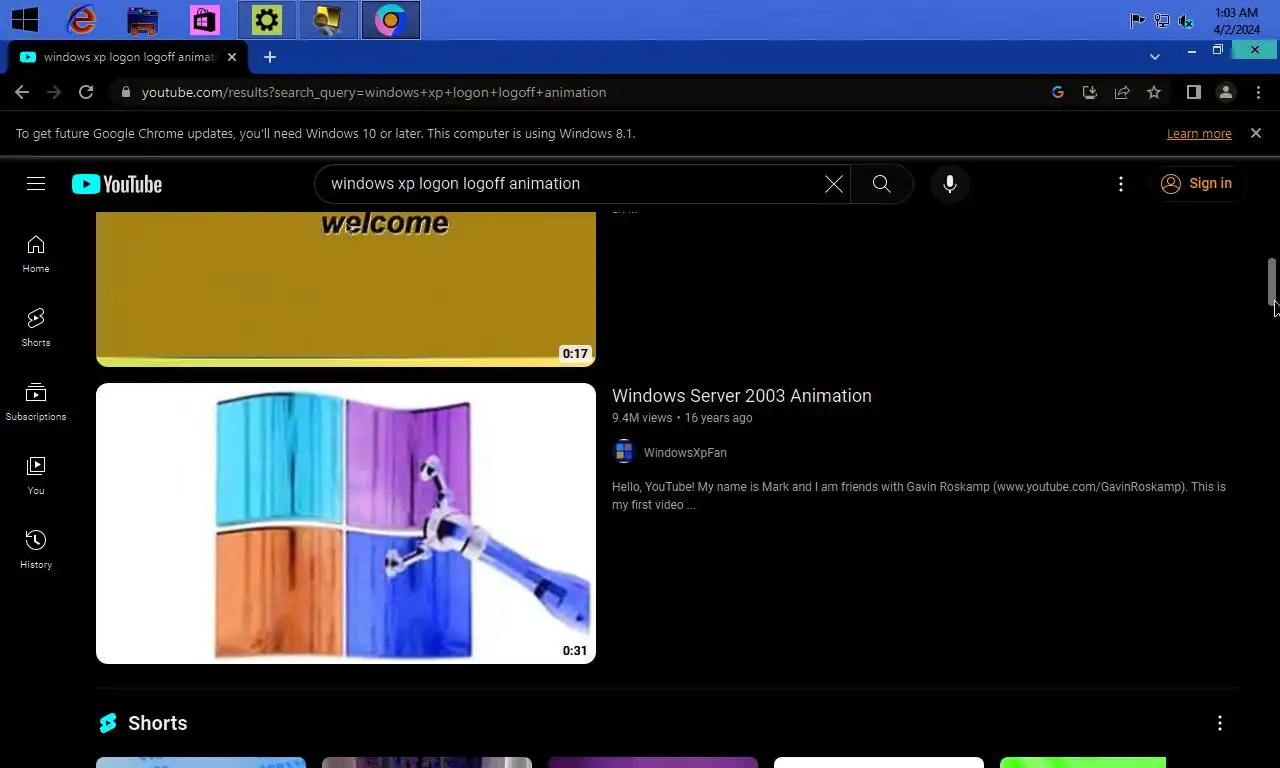Open the gear settings taskbar app
The width and height of the screenshot is (1280, 768).
click(266, 20)
